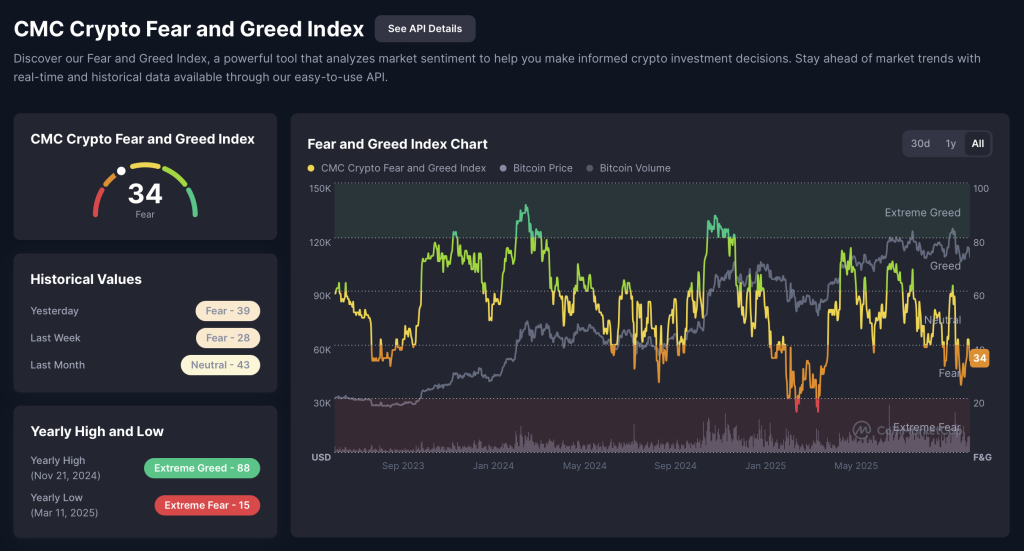This screenshot has width=1024, height=551.
Task: Click the Yearly Low (Mar 11, 2025) label
Action: (x=64, y=505)
